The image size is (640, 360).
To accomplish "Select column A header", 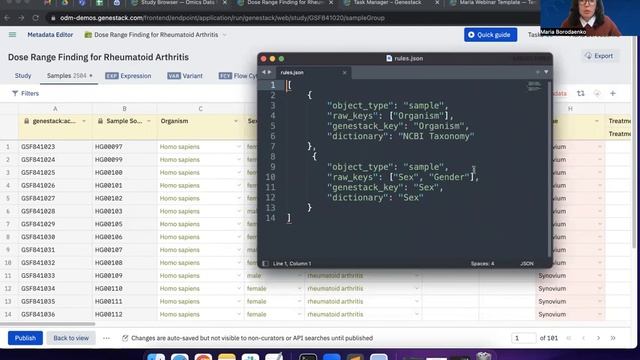I will 55,109.
